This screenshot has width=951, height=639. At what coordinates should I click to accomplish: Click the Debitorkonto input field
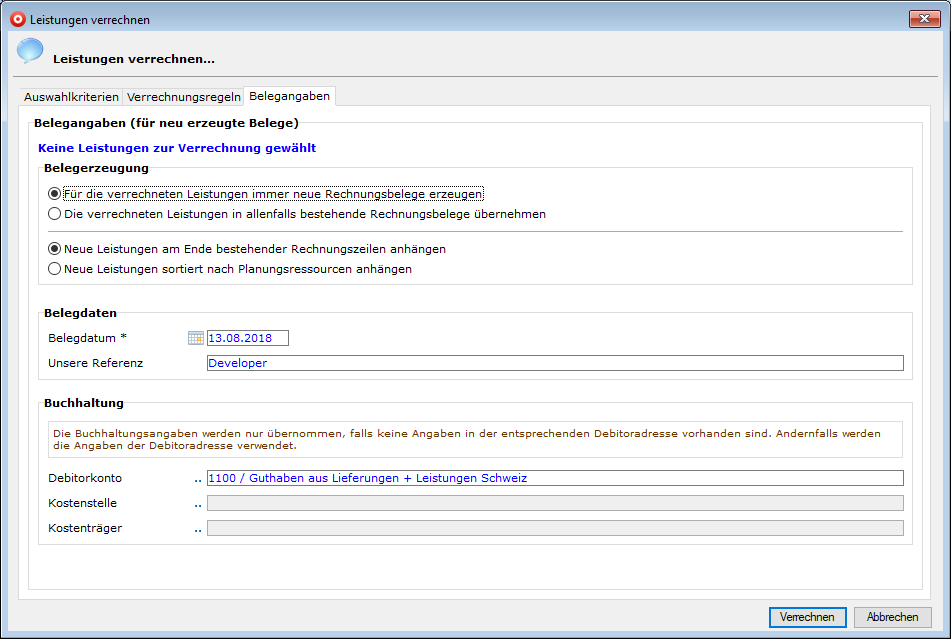(554, 478)
